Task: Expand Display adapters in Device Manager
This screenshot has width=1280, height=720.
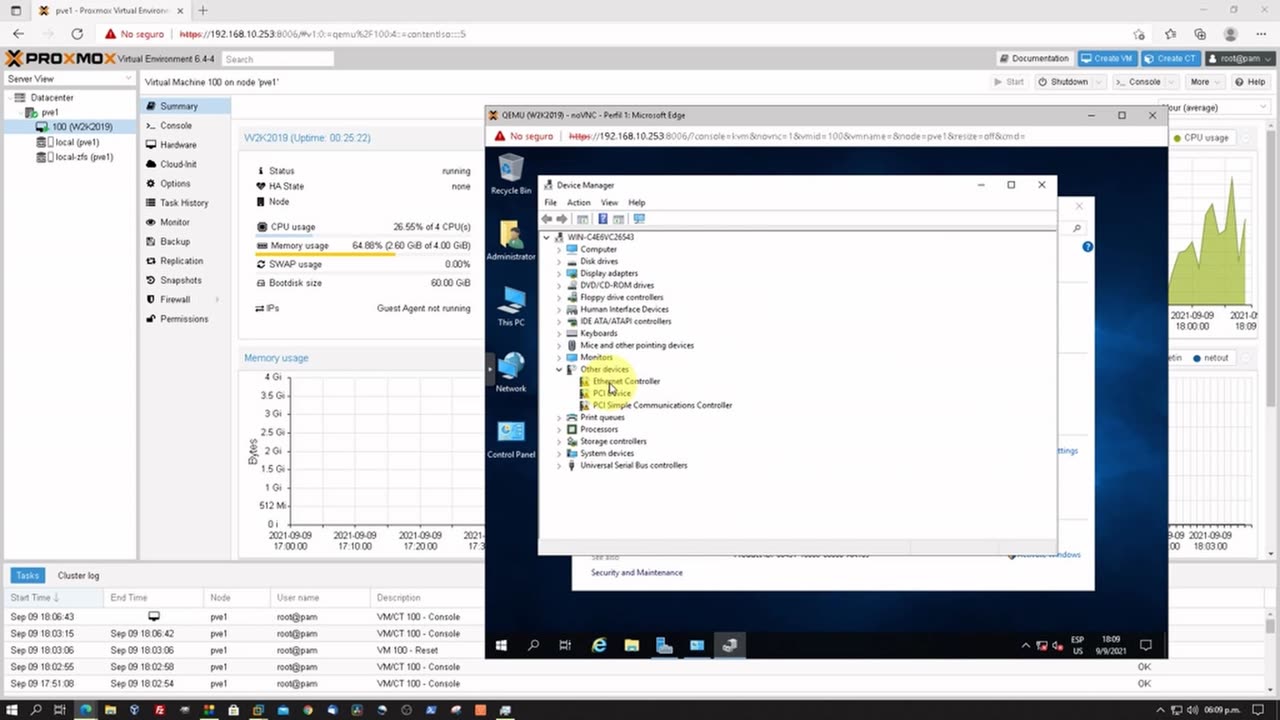Action: pos(559,273)
